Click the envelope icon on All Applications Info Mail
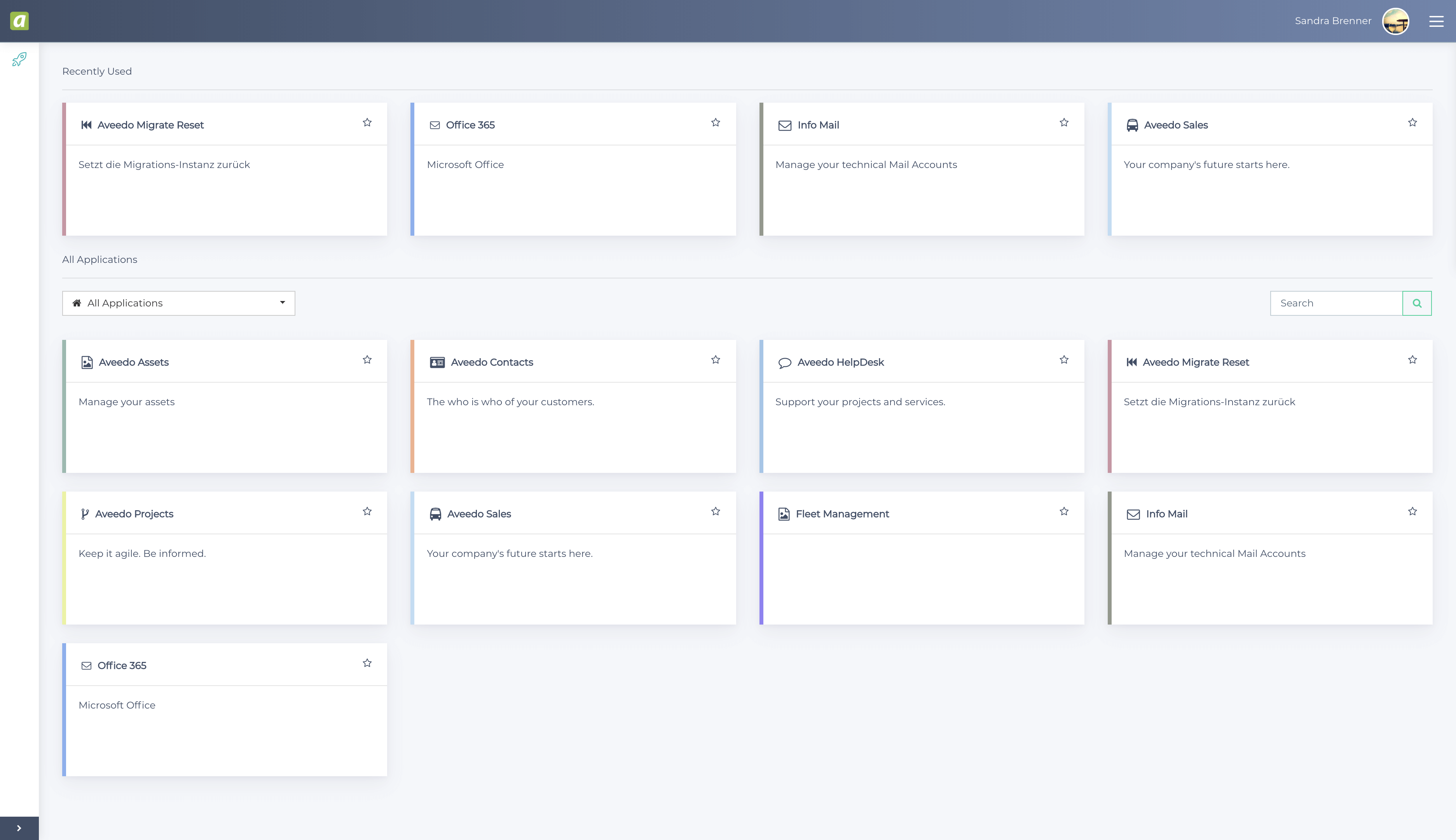 point(1133,514)
